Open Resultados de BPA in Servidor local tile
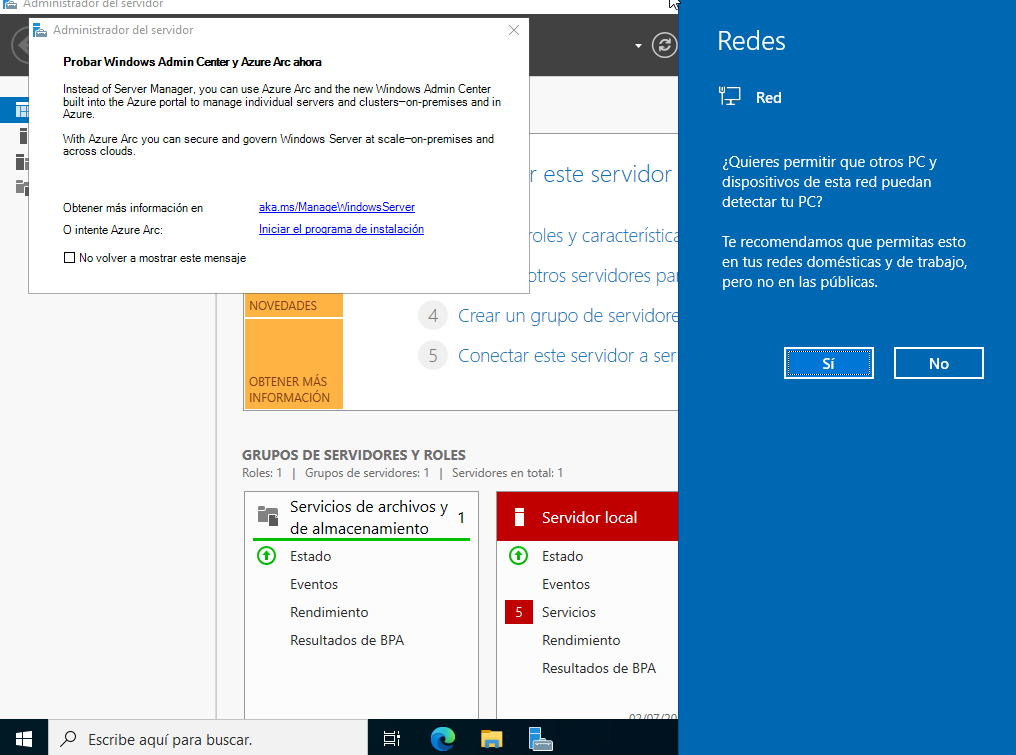Image resolution: width=1016 pixels, height=755 pixels. pyautogui.click(x=599, y=668)
